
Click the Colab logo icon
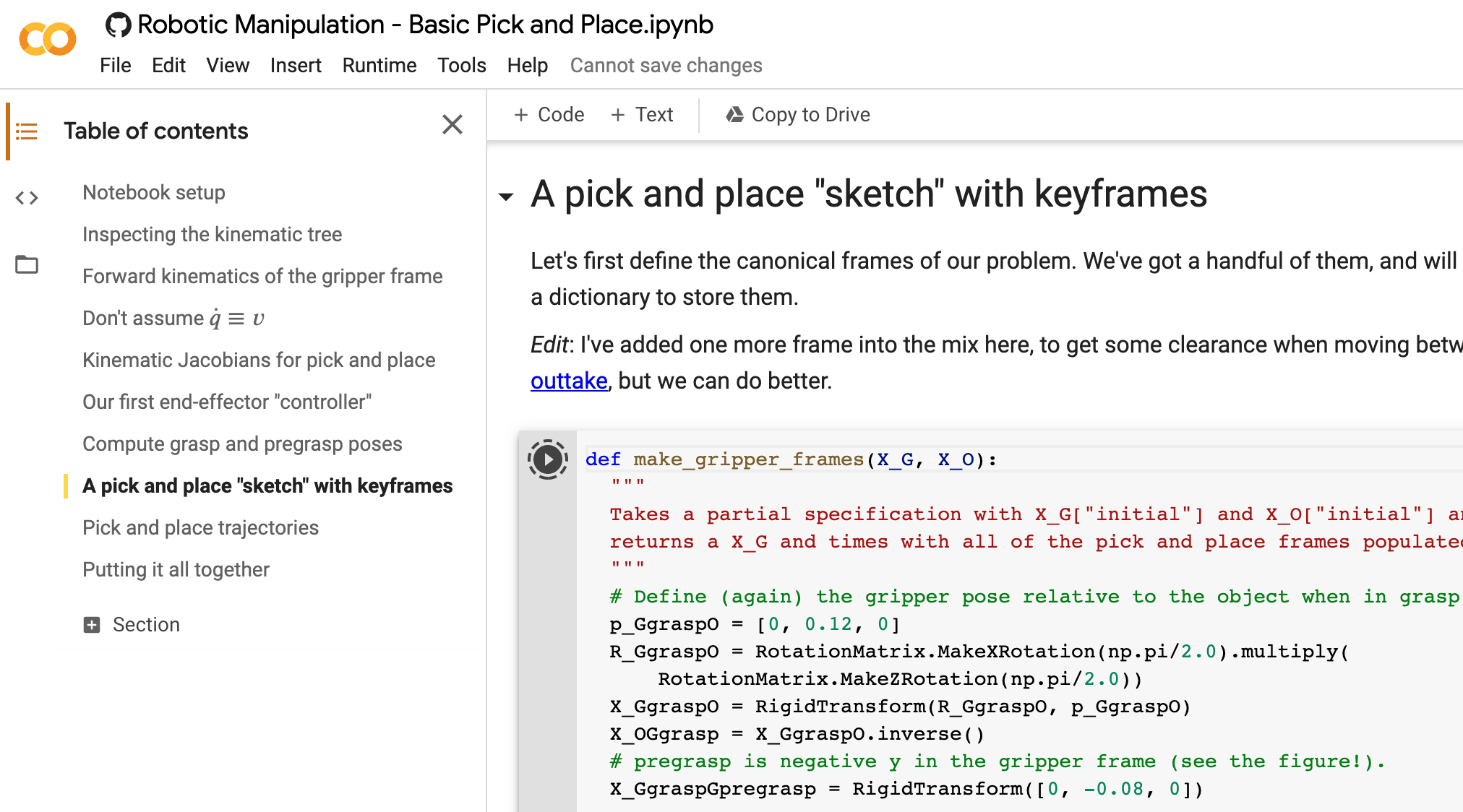(x=48, y=39)
